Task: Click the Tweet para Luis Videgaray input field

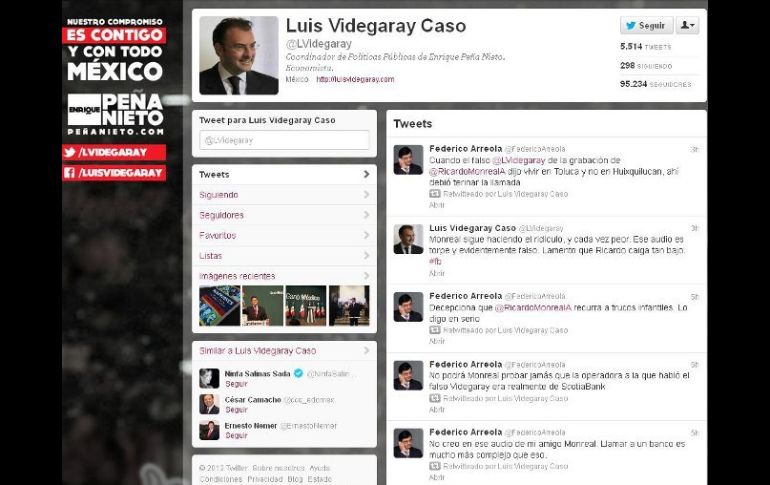Action: (284, 140)
